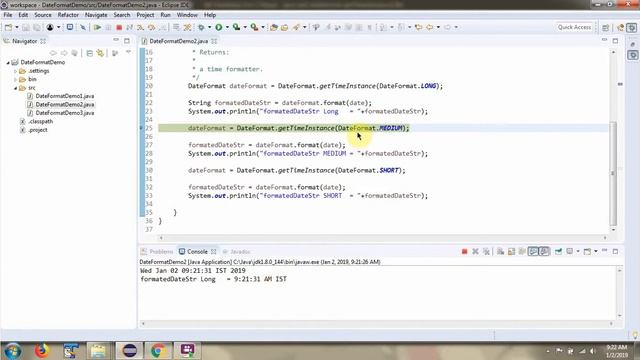Click Remove Launch X icon in Console

[x=475, y=251]
